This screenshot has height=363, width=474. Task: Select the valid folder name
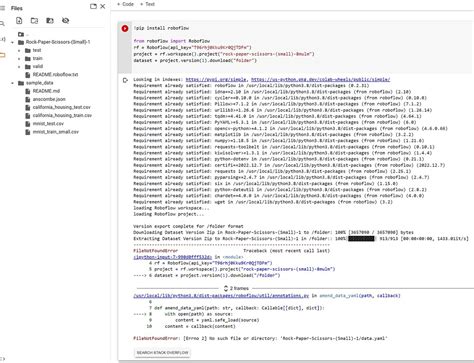coord(38,67)
